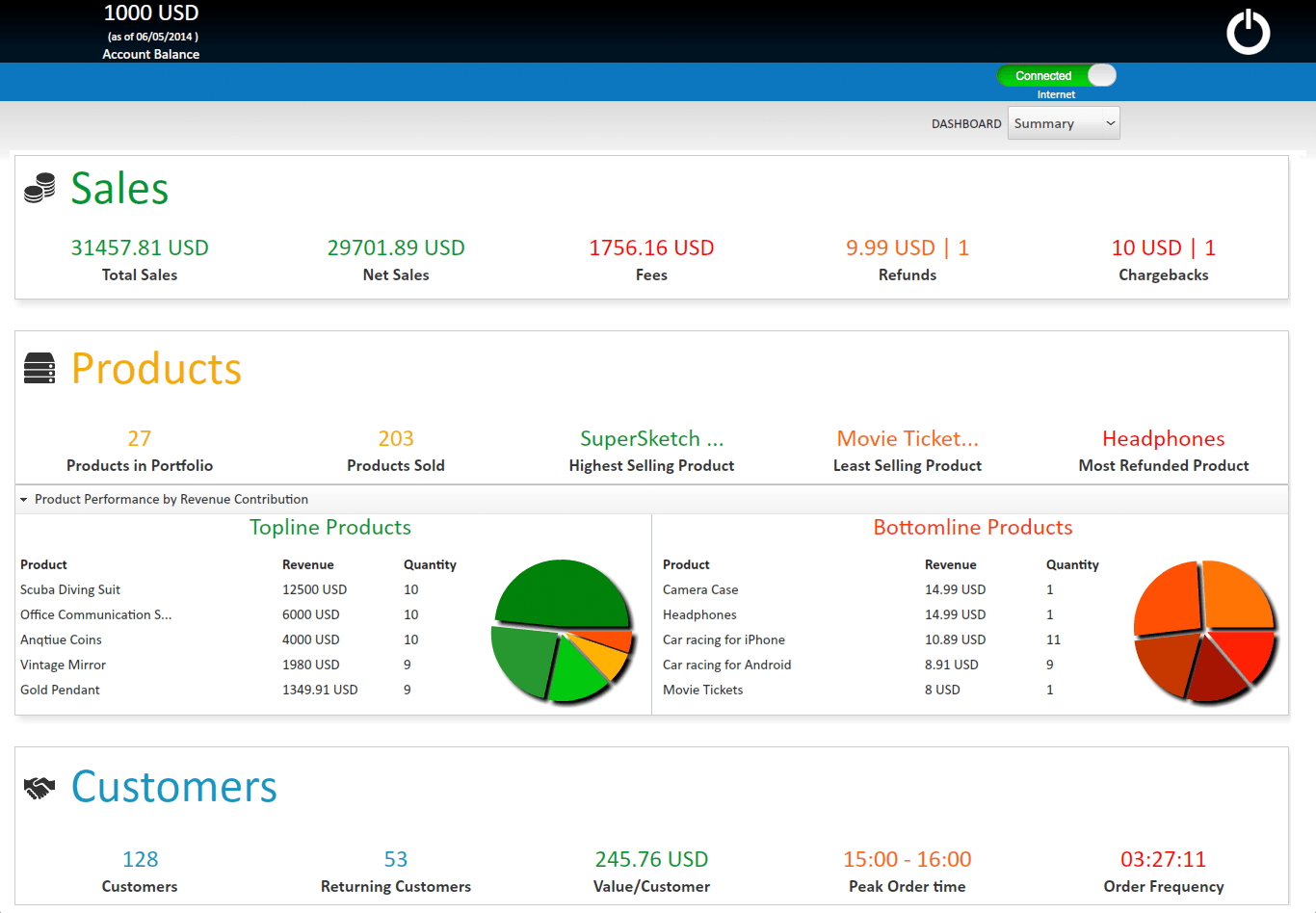Select the Scuba Diving Suit row
1316x913 pixels.
(70, 589)
